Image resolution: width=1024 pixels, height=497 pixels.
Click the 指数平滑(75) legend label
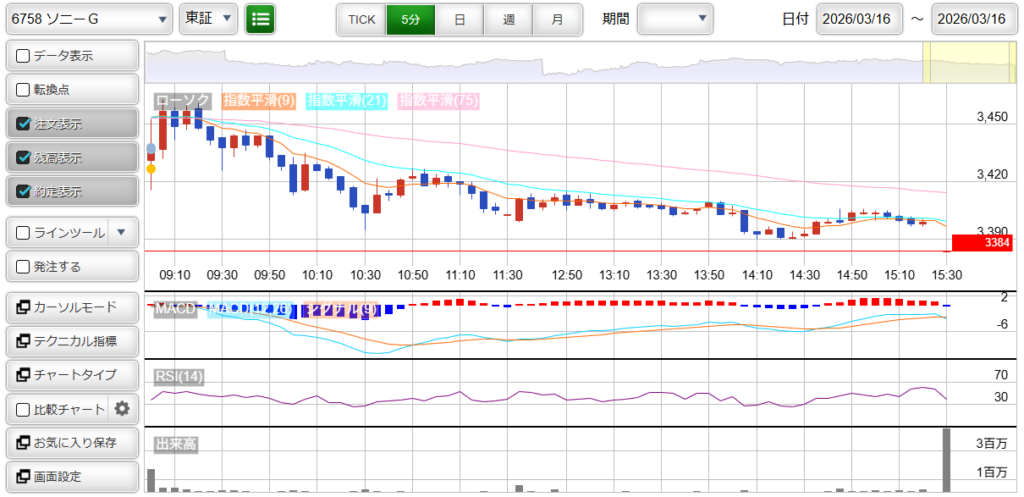pyautogui.click(x=438, y=100)
